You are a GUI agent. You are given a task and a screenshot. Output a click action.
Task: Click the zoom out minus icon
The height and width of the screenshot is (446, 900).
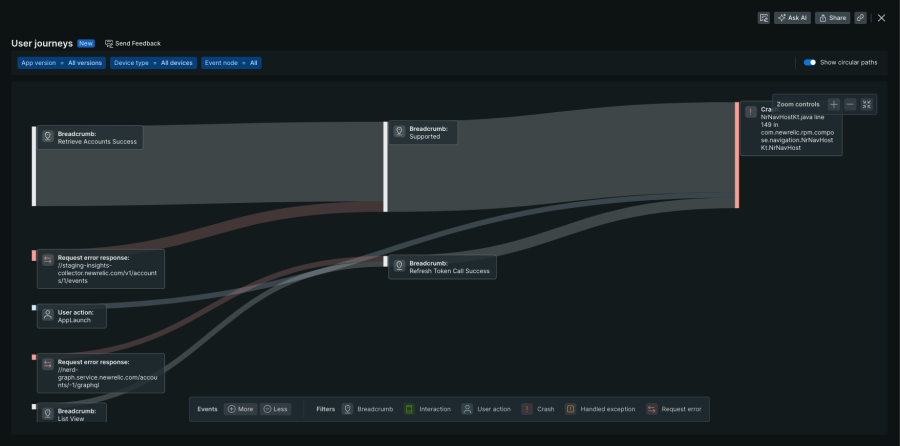pos(850,104)
